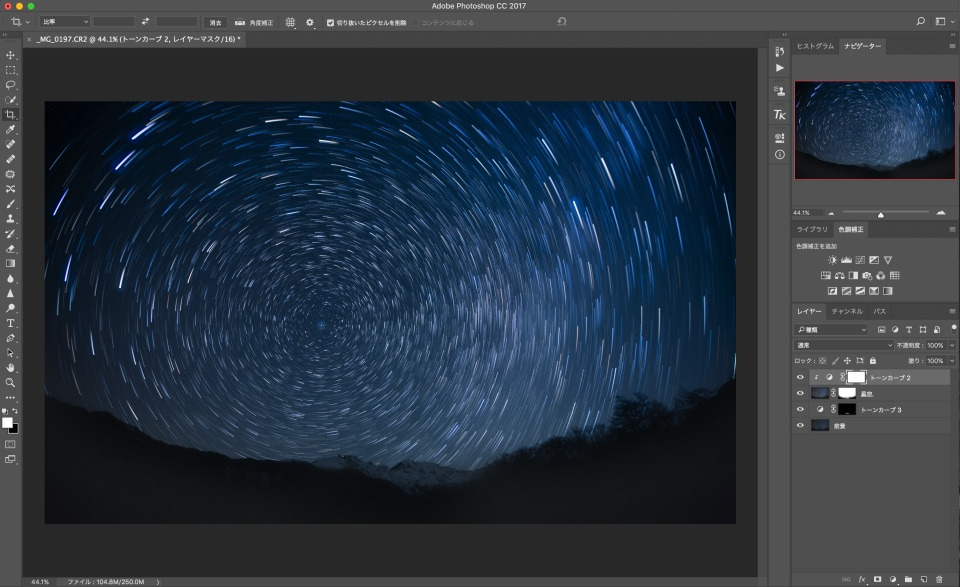Select the Gradient tool
The image size is (960, 587).
(x=10, y=263)
